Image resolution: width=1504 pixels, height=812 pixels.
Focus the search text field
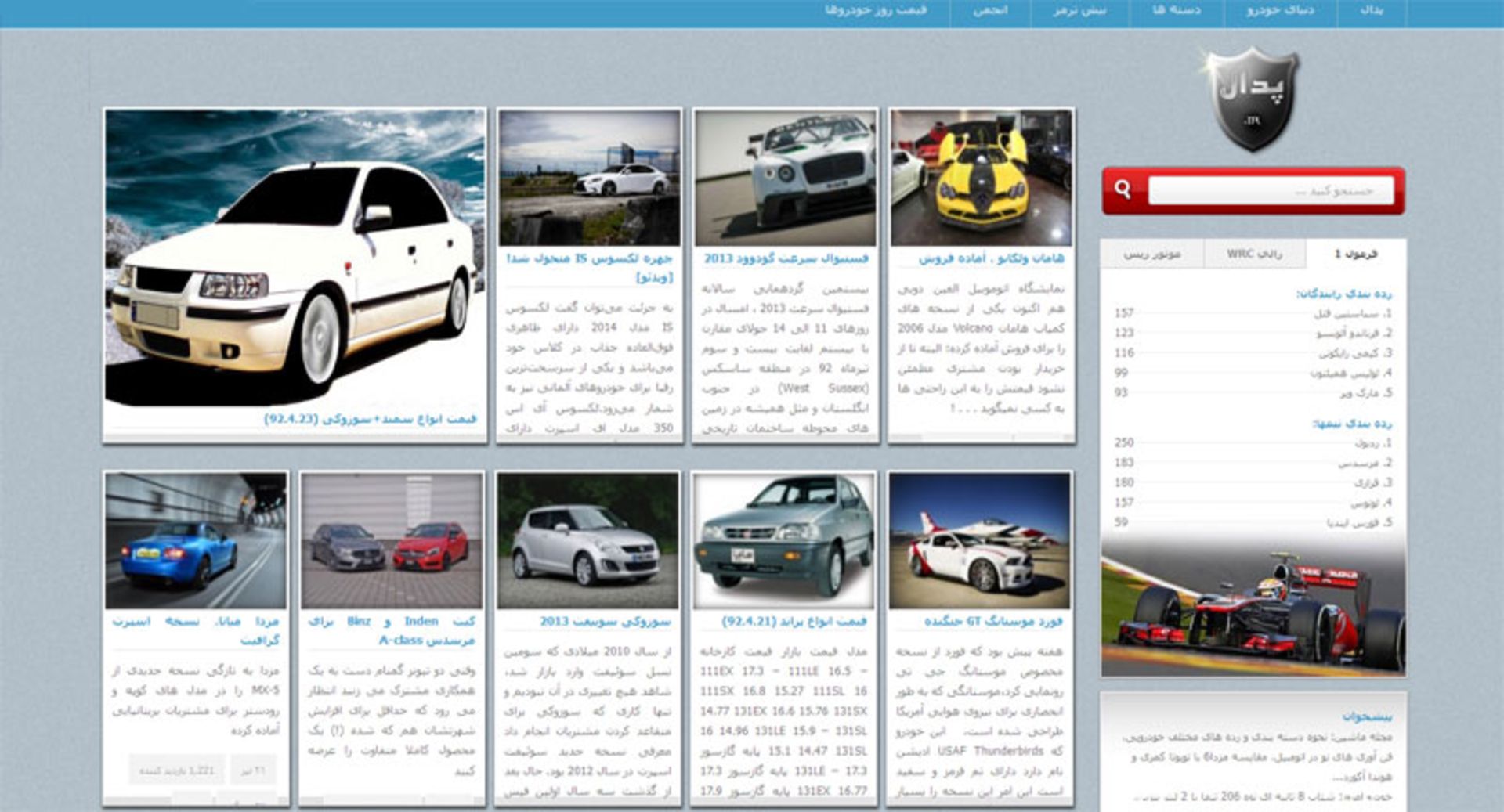(x=1271, y=190)
